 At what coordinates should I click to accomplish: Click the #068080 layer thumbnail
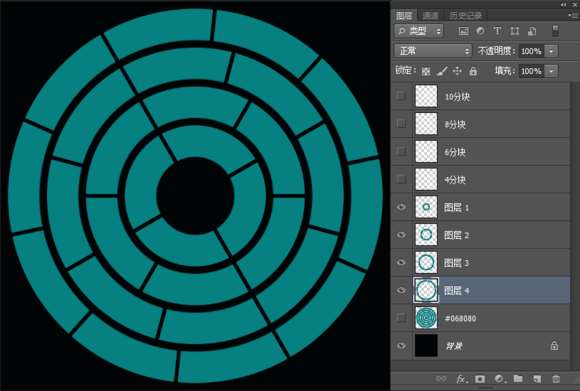(426, 318)
